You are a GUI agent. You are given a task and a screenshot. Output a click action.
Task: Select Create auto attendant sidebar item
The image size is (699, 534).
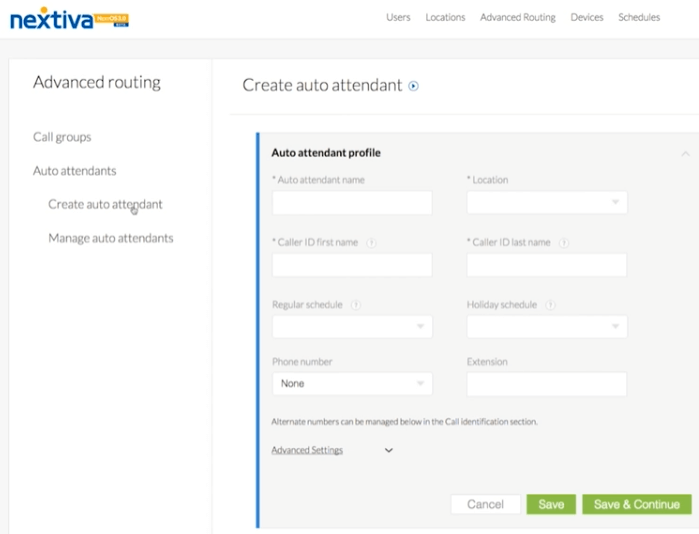105,204
